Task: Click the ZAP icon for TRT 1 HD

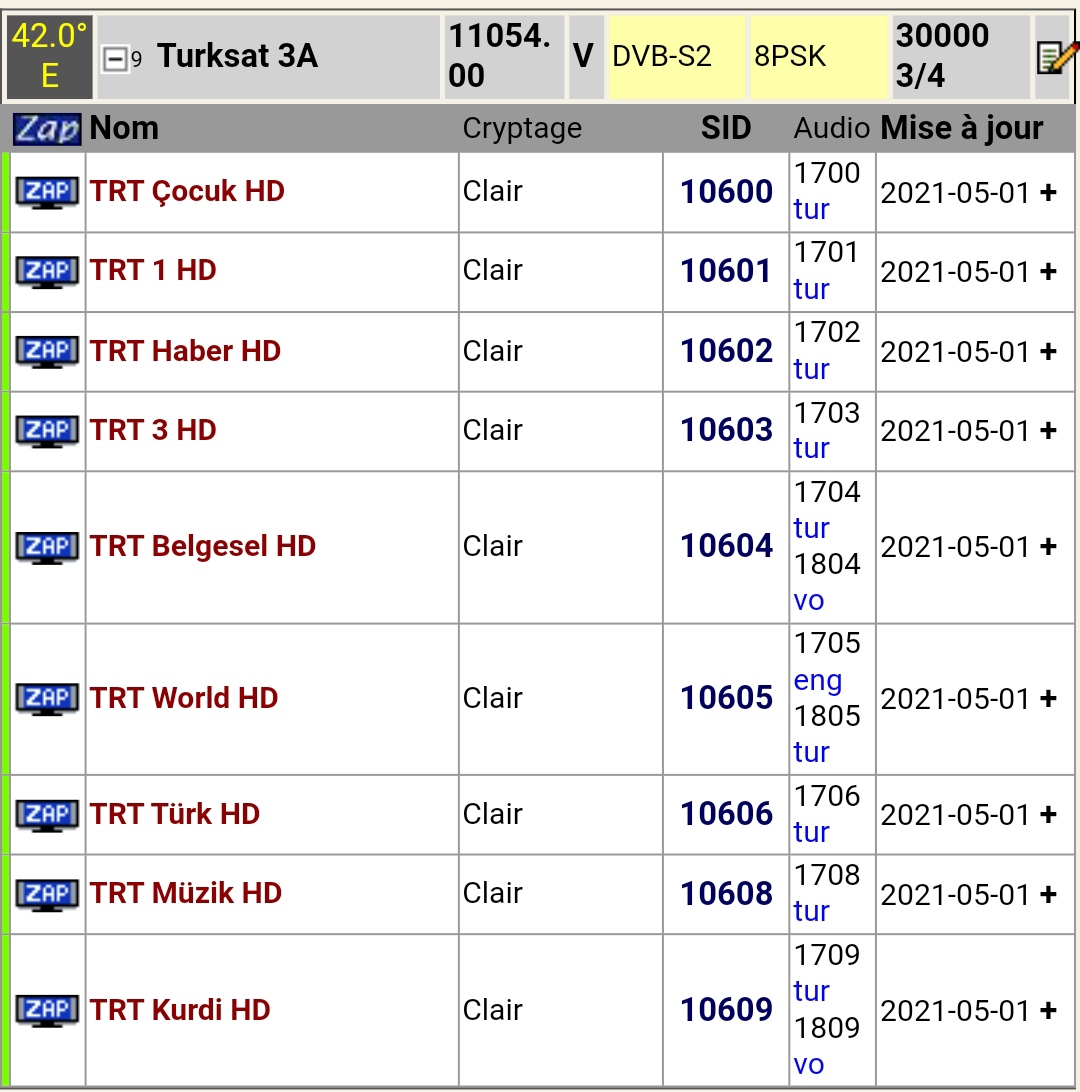Action: 47,272
